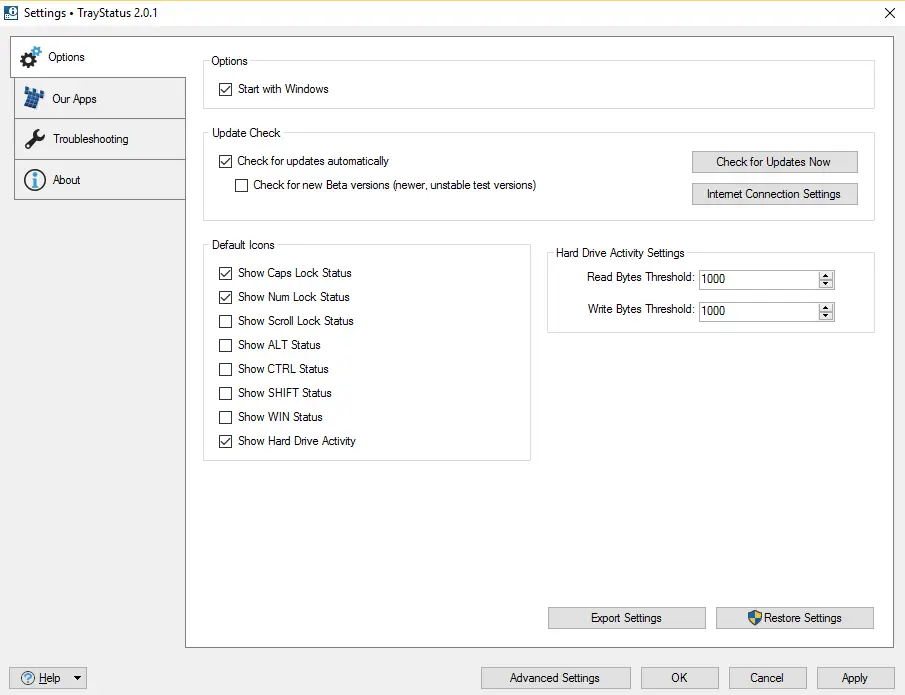Click the Read Bytes Threshold input field
This screenshot has height=695, width=905.
(x=757, y=279)
